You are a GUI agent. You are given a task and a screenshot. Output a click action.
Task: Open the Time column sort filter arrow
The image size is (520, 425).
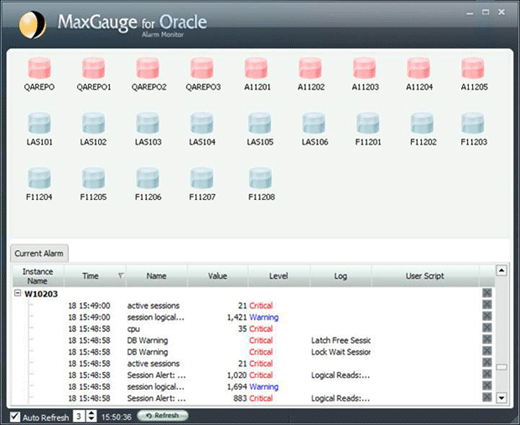tap(121, 276)
